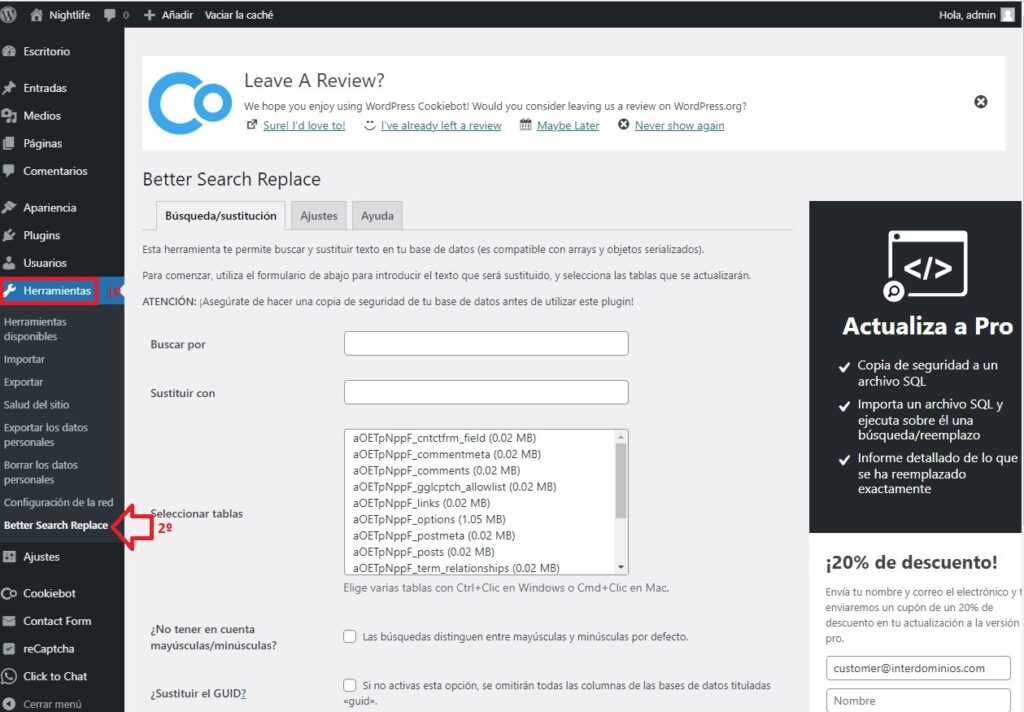This screenshot has height=712, width=1024.
Task: Open Usuarios in the sidebar
Action: click(44, 263)
